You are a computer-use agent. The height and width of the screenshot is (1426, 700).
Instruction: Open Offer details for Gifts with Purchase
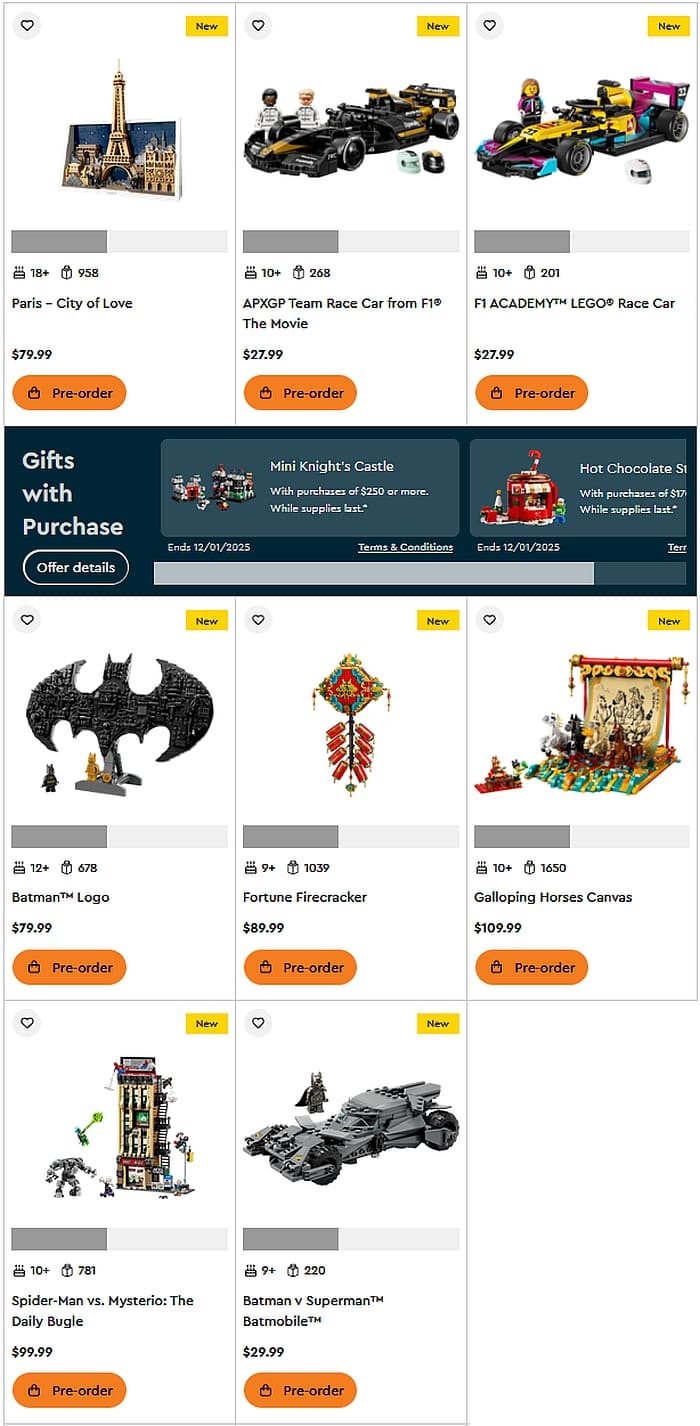76,567
